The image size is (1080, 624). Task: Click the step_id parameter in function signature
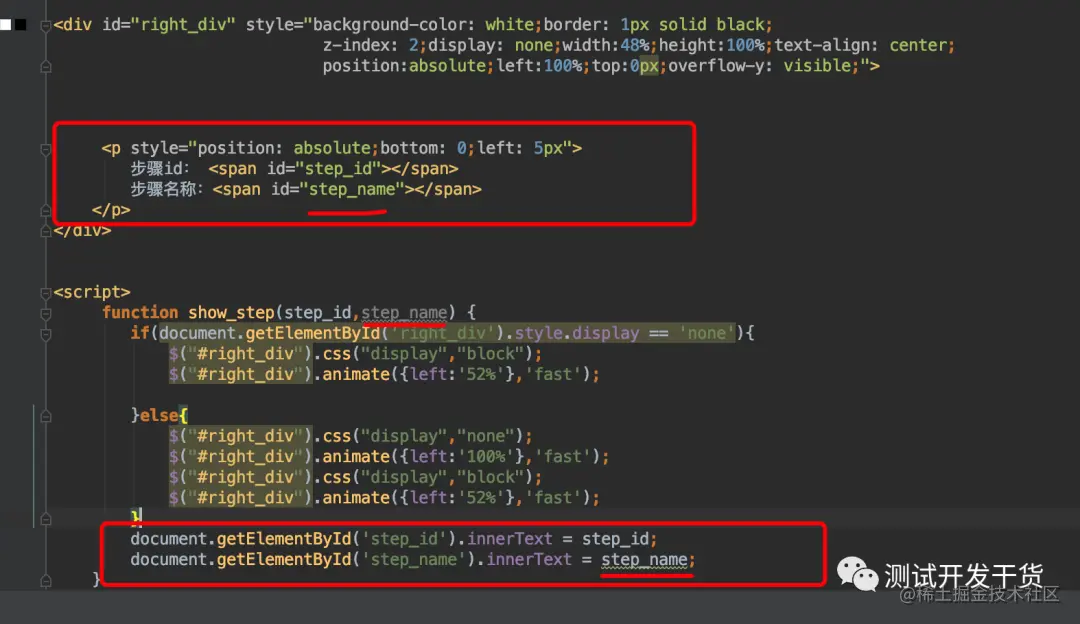coord(318,313)
